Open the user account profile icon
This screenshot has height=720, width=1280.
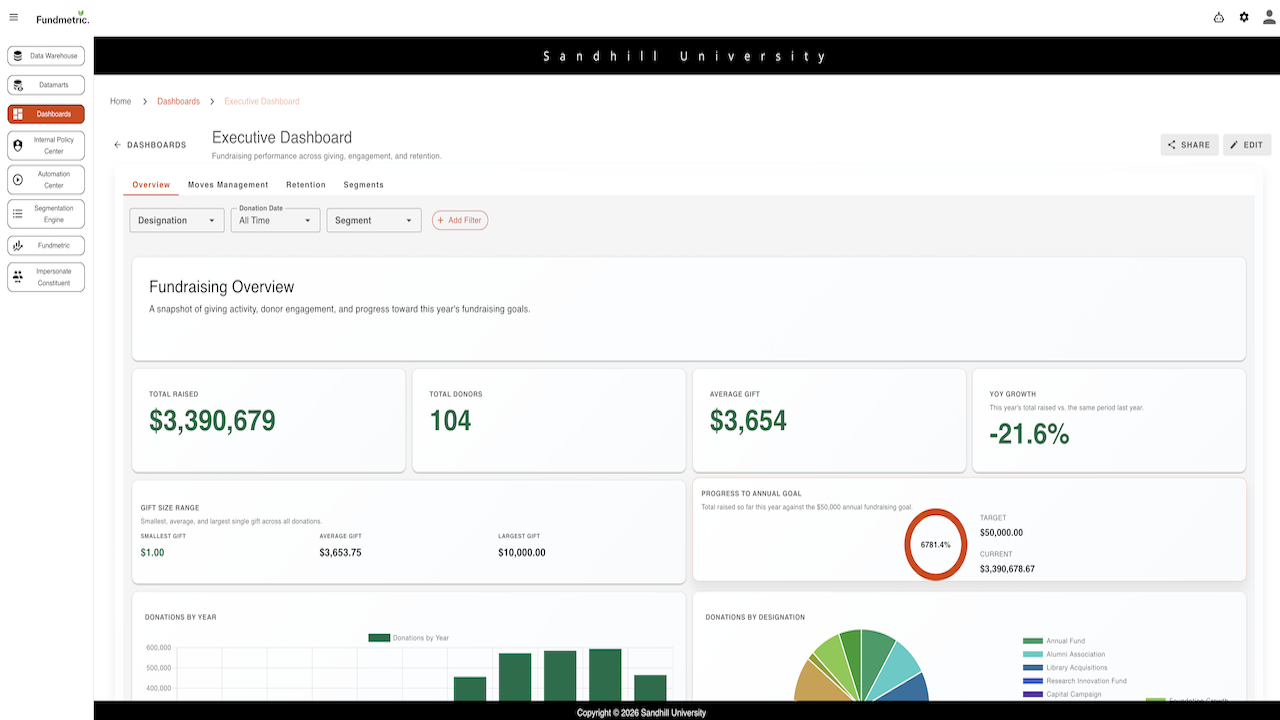tap(1269, 17)
